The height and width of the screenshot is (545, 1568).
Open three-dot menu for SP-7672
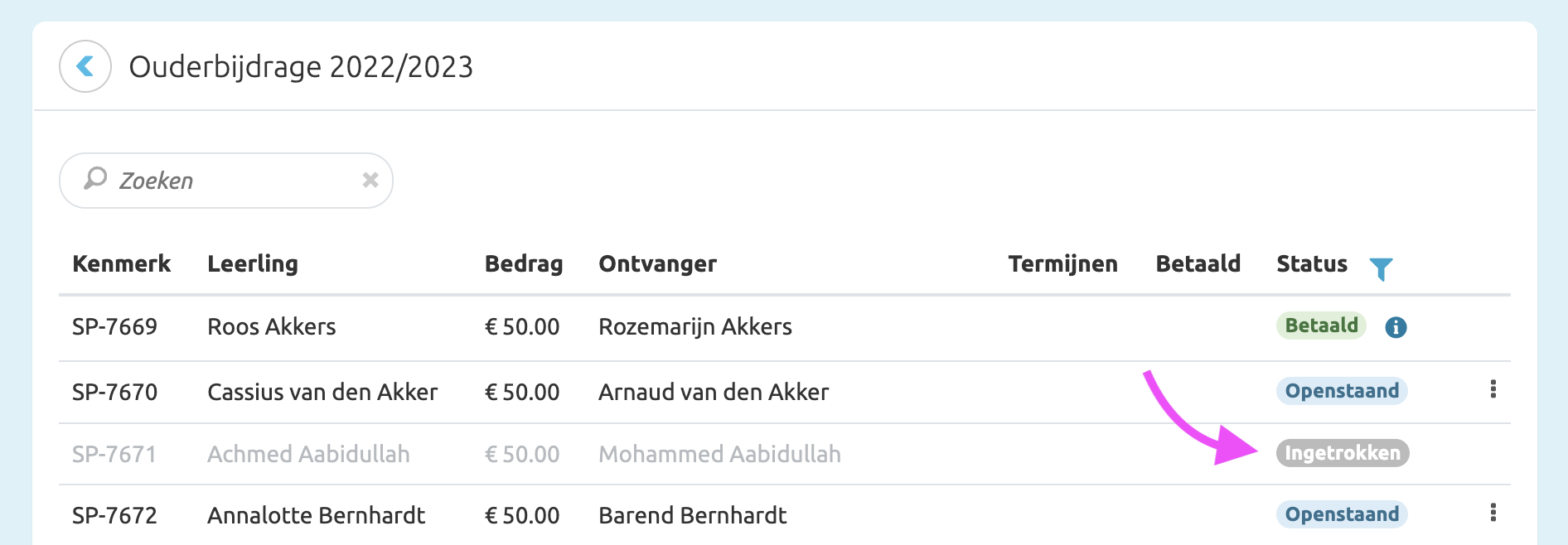click(1493, 513)
